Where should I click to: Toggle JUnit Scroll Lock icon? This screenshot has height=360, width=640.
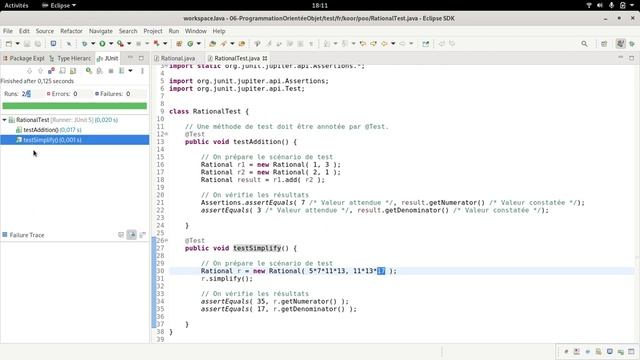(73, 71)
